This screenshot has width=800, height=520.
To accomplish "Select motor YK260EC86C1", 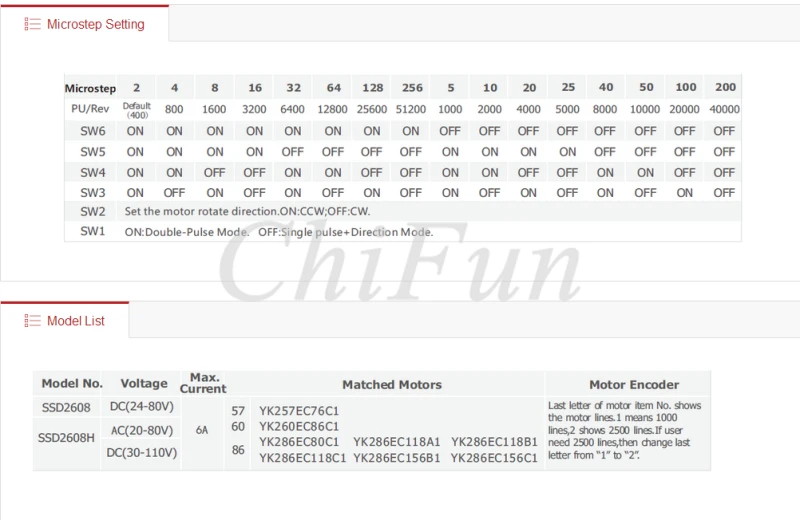I will point(299,427).
